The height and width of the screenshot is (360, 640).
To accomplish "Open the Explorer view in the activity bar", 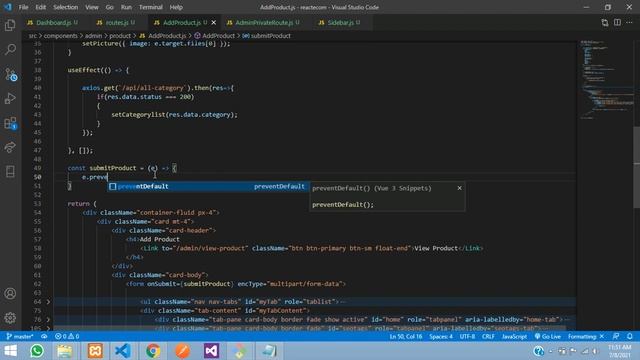I will point(10,25).
